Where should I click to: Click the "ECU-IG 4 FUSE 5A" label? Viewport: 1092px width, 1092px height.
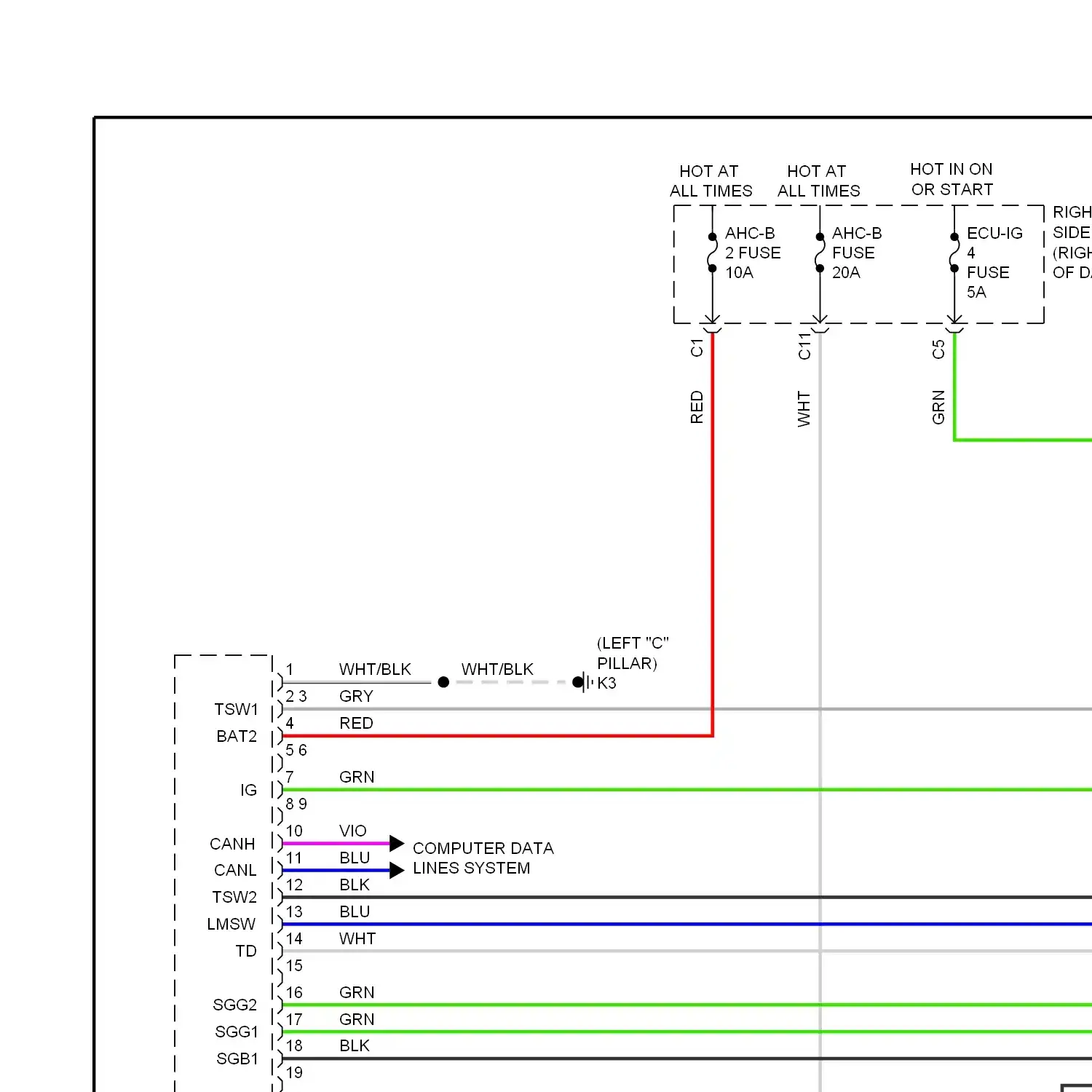[994, 262]
